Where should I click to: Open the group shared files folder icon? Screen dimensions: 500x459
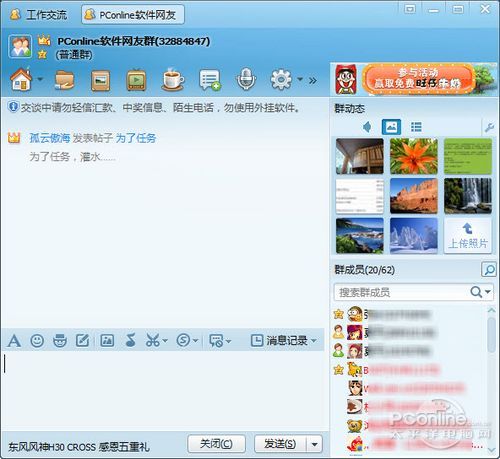click(64, 80)
